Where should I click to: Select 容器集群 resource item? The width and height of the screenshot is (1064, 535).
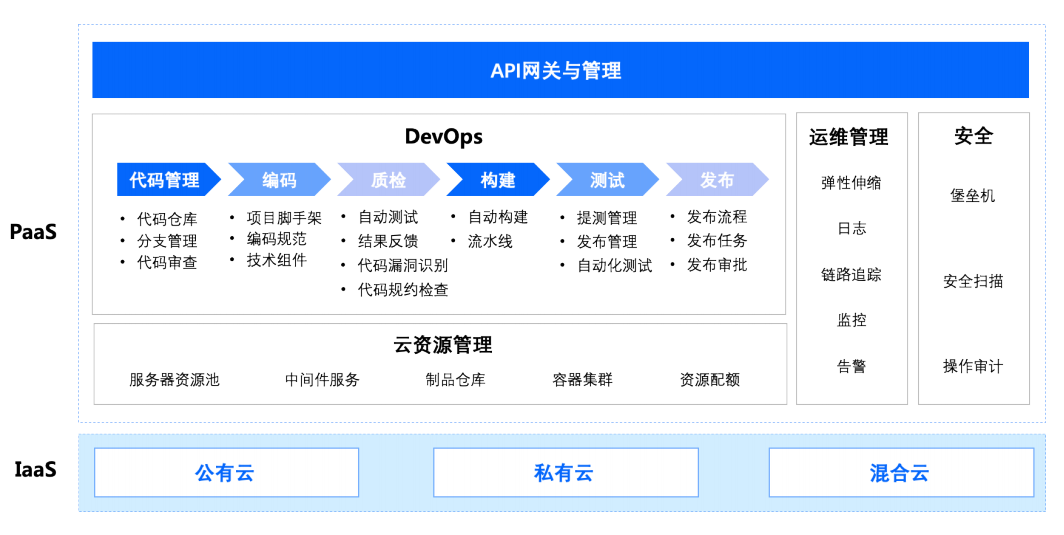[x=582, y=380]
